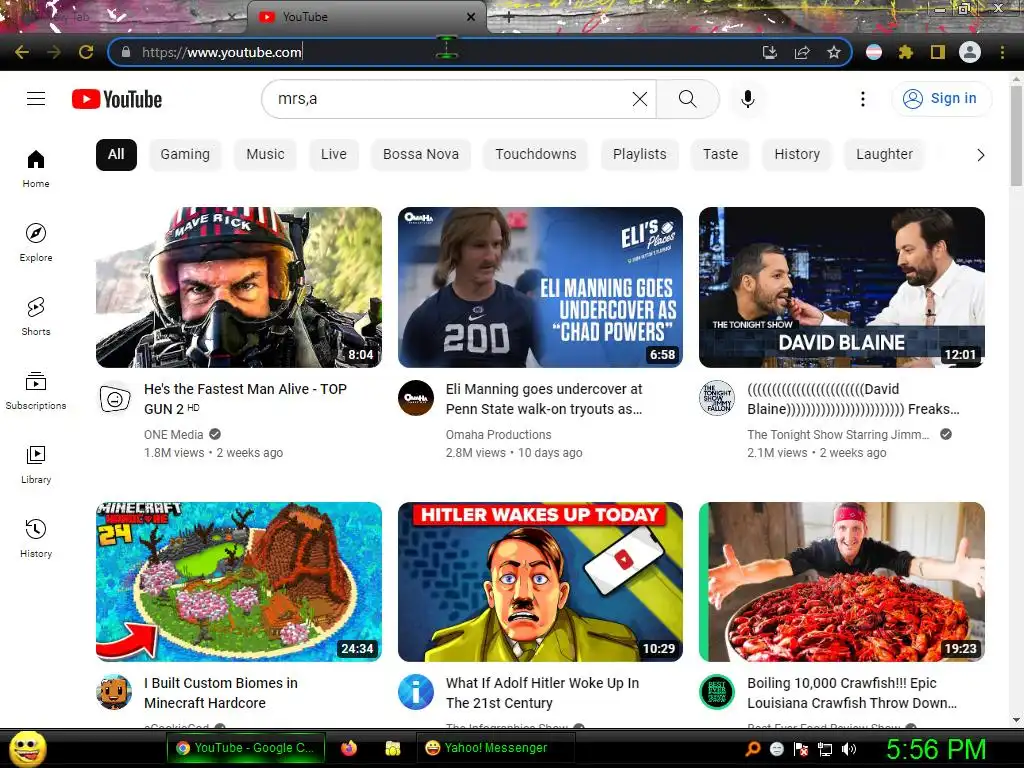
Task: Select the Playlists filter chip
Action: pyautogui.click(x=639, y=155)
